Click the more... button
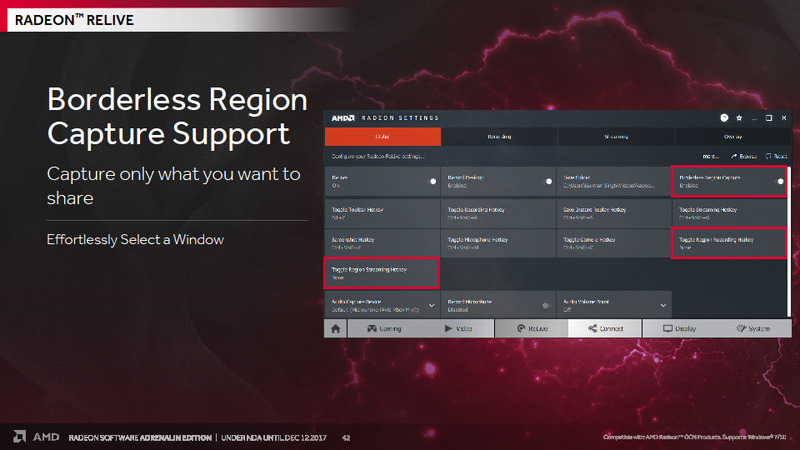 [x=711, y=157]
